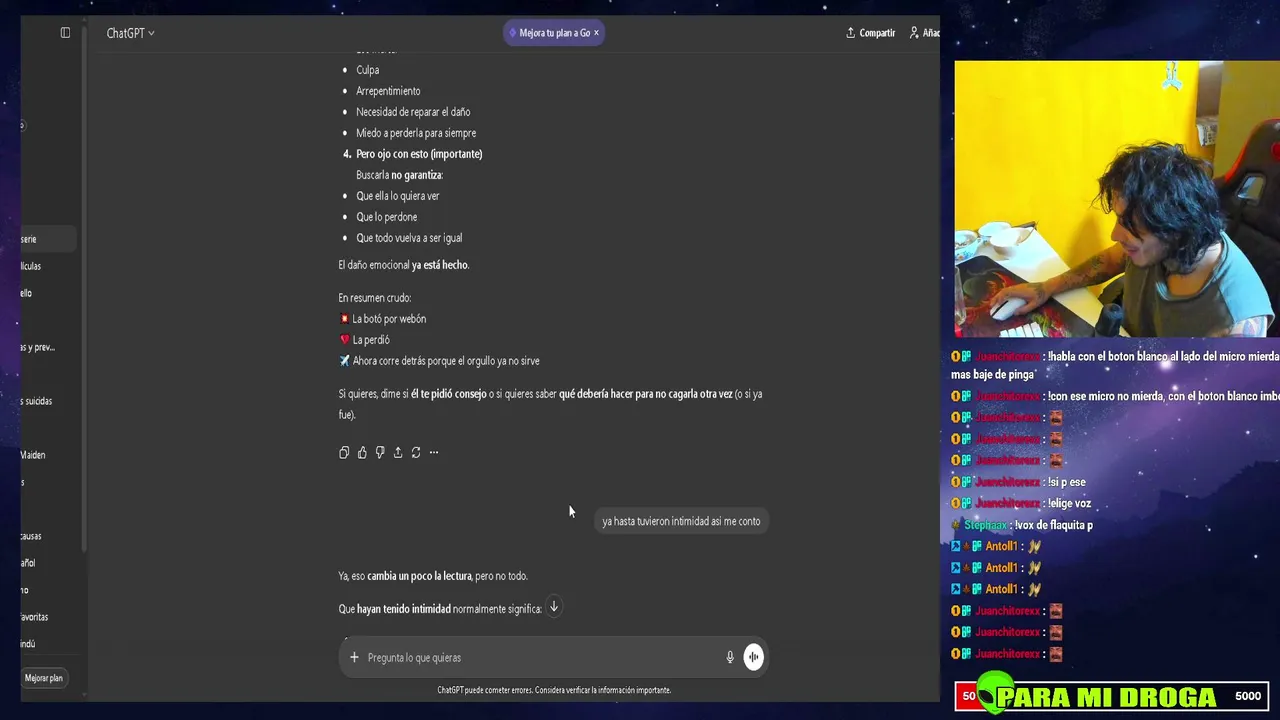The image size is (1280, 720).
Task: Copy the response with the copy icon
Action: 344,453
